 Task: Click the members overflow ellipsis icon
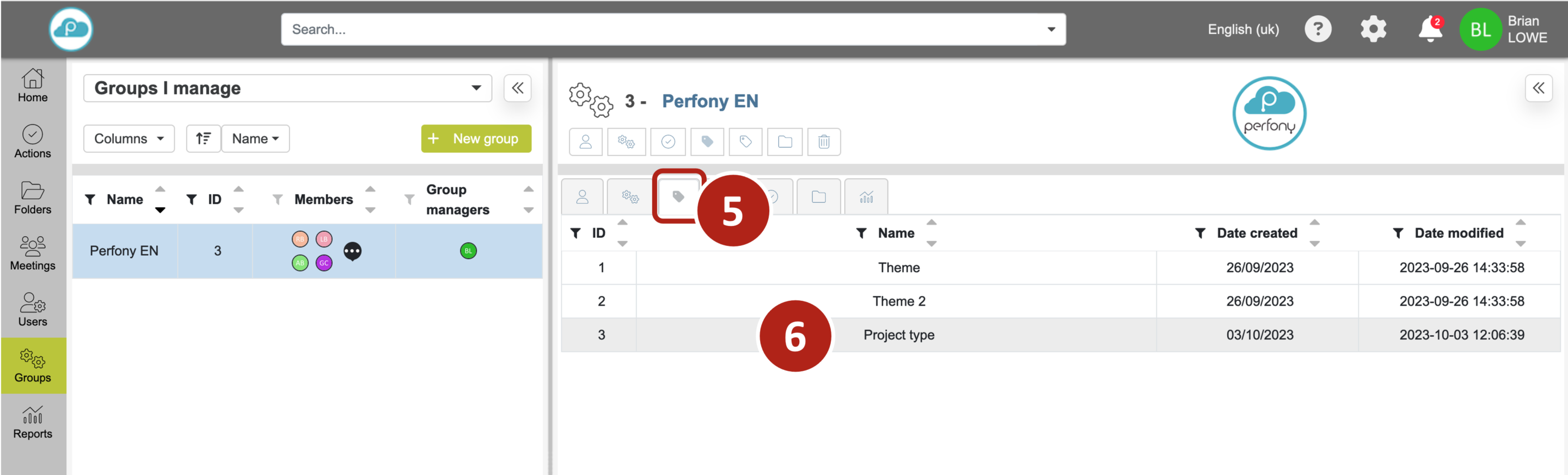pyautogui.click(x=352, y=251)
